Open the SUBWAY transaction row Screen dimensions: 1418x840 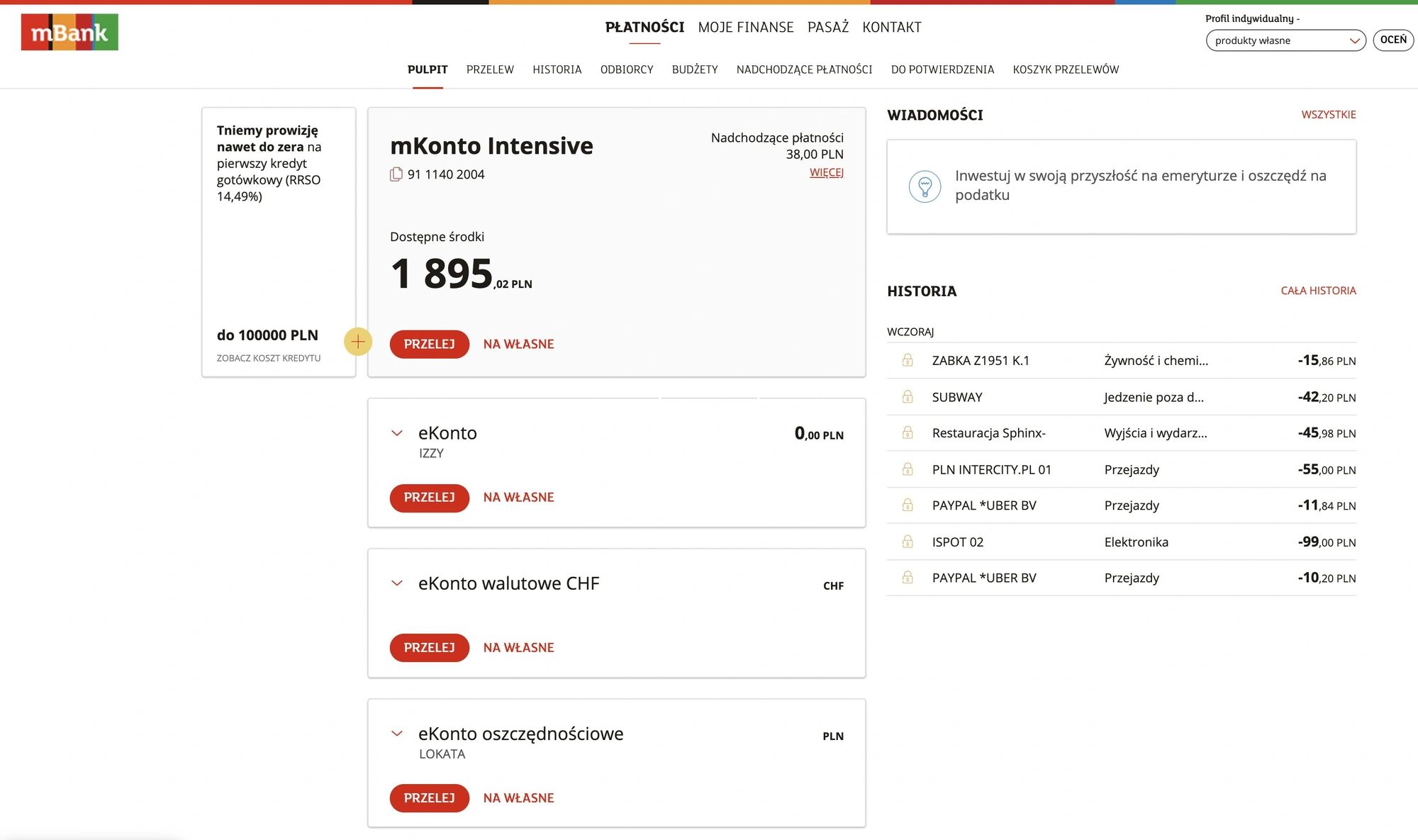click(x=1122, y=397)
